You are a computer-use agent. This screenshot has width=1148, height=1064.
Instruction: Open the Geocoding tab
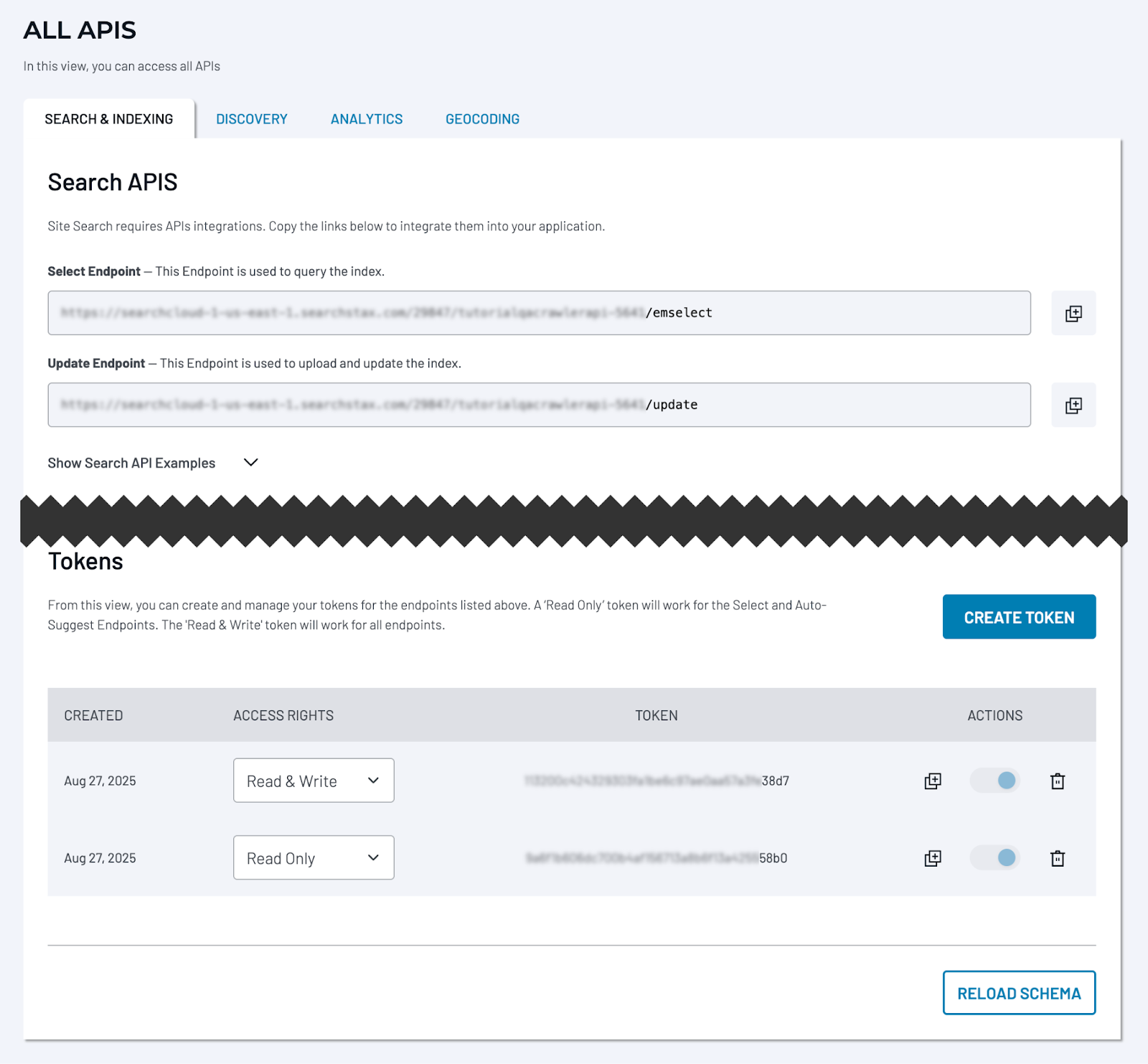482,119
